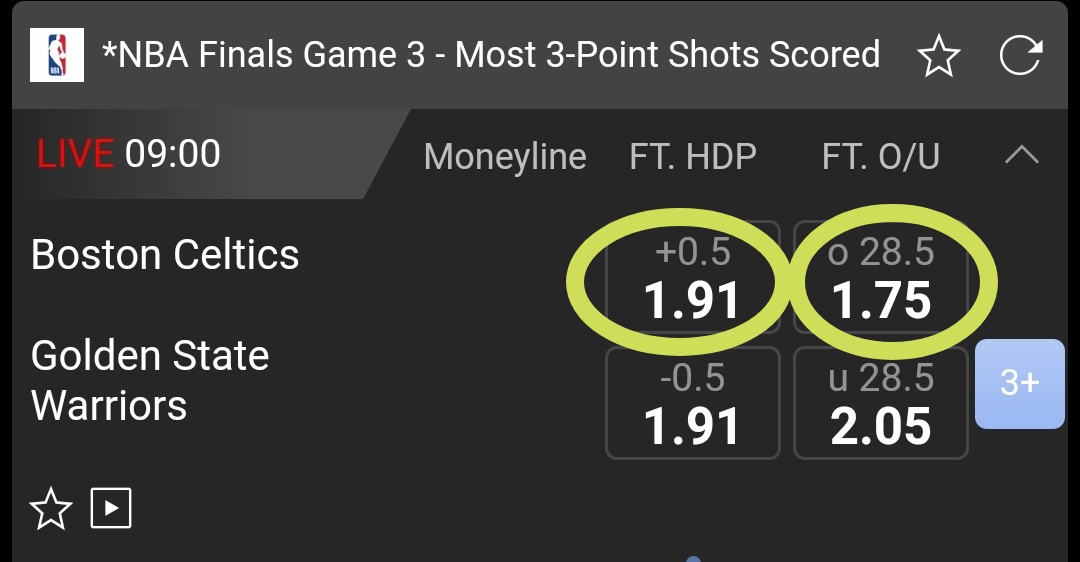Tap the red LIVE indicator
Viewport: 1080px width, 562px height.
(75, 154)
